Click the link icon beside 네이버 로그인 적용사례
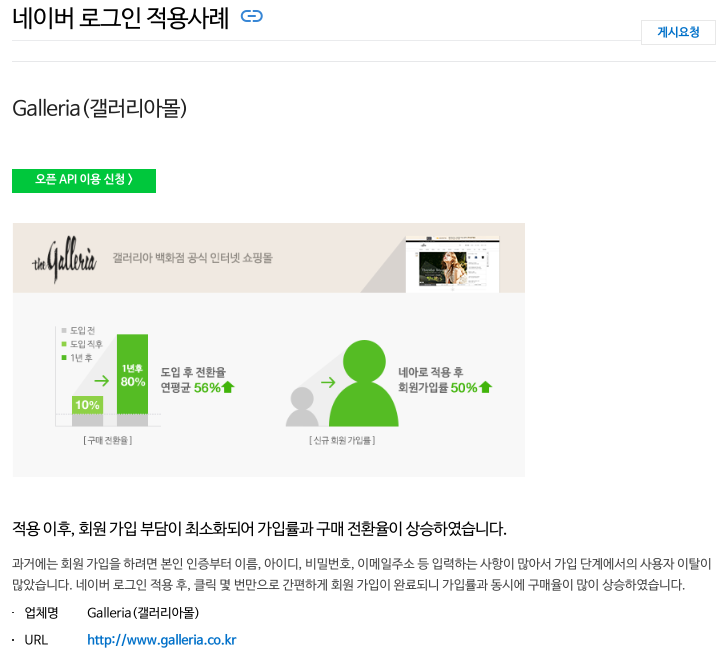The image size is (725, 660). pyautogui.click(x=252, y=17)
